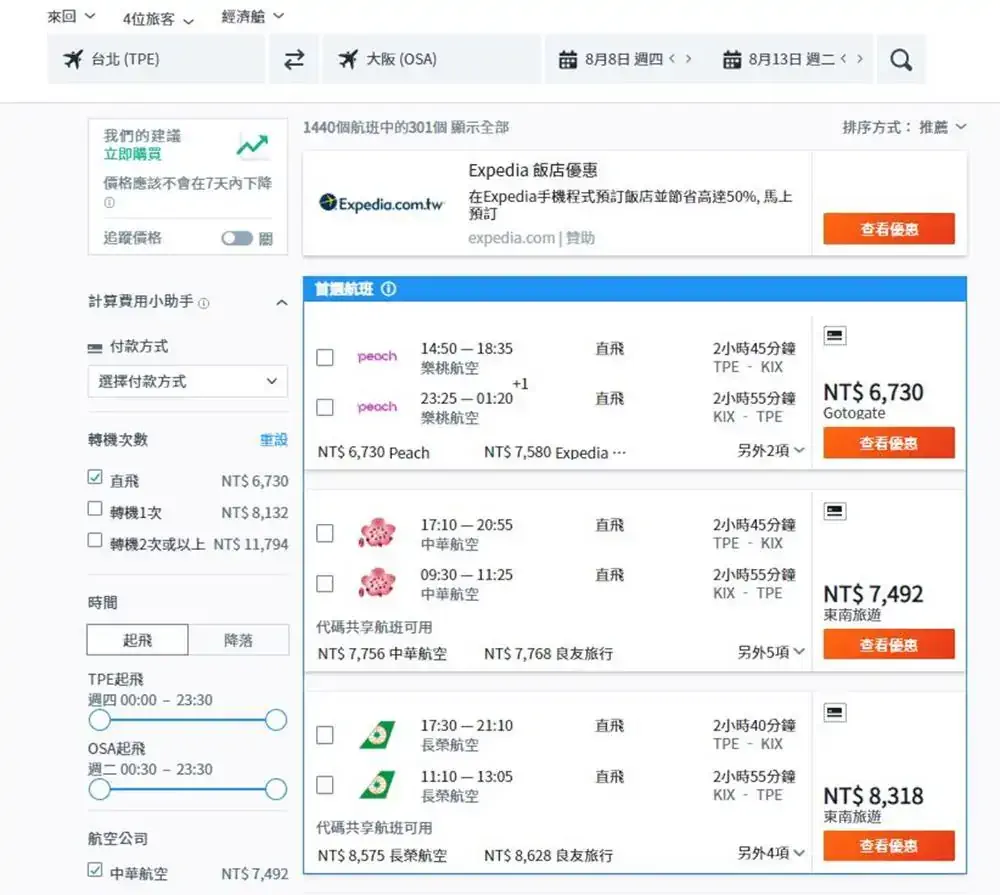
Task: Collapse the 計算費用小助手 section
Action: pos(281,303)
